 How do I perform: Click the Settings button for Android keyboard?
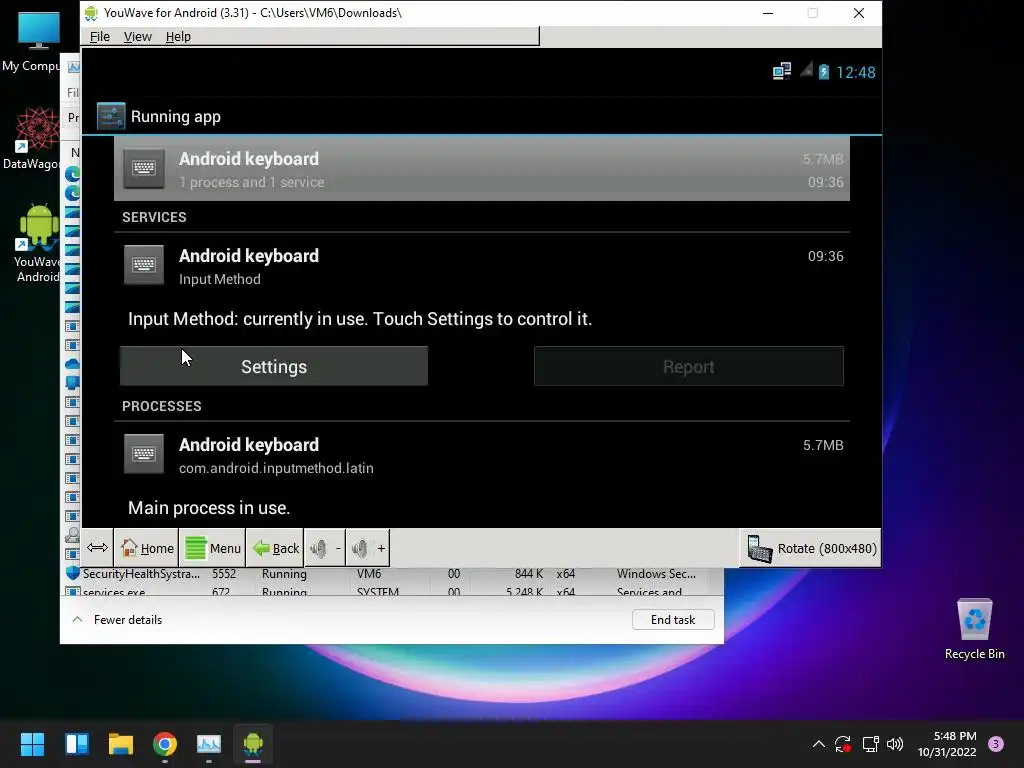pyautogui.click(x=274, y=366)
